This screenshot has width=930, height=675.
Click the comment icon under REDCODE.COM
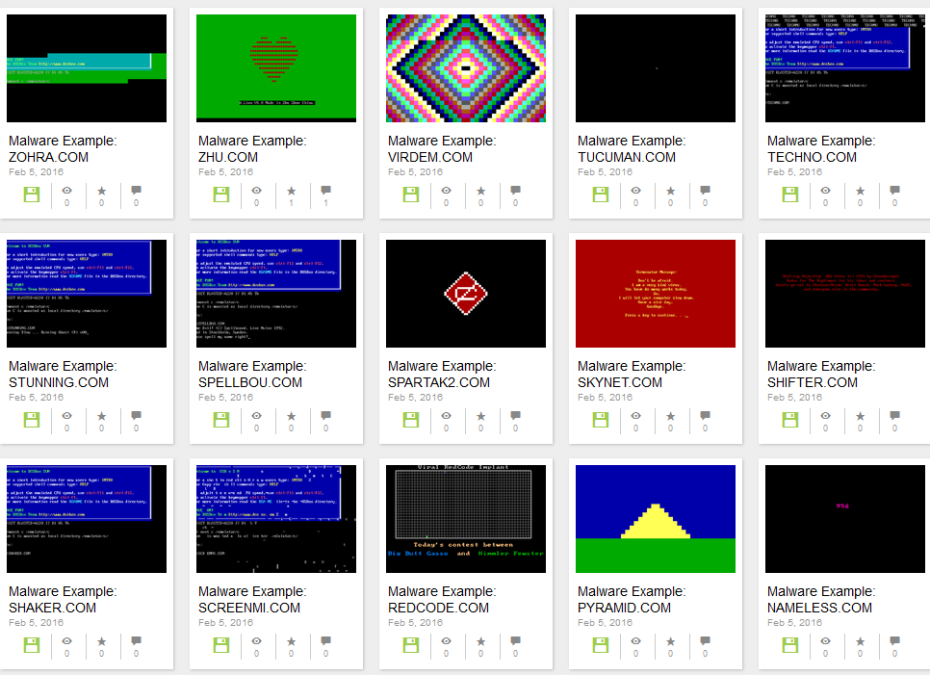(x=515, y=640)
